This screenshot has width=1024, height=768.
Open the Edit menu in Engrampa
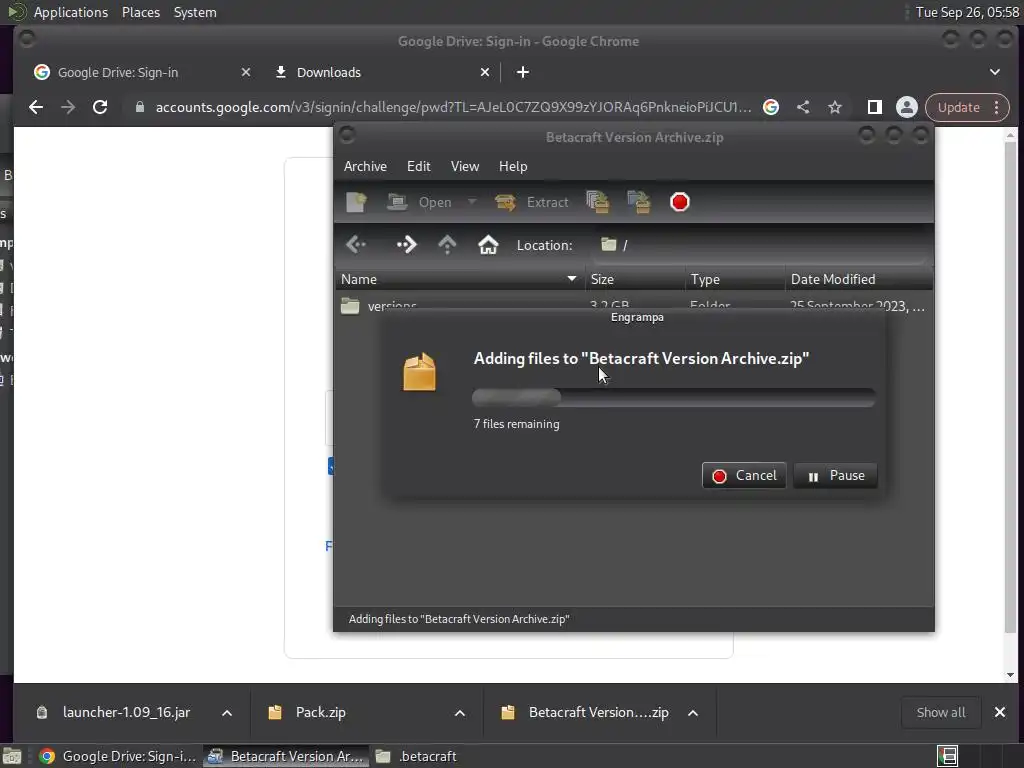pyautogui.click(x=419, y=167)
